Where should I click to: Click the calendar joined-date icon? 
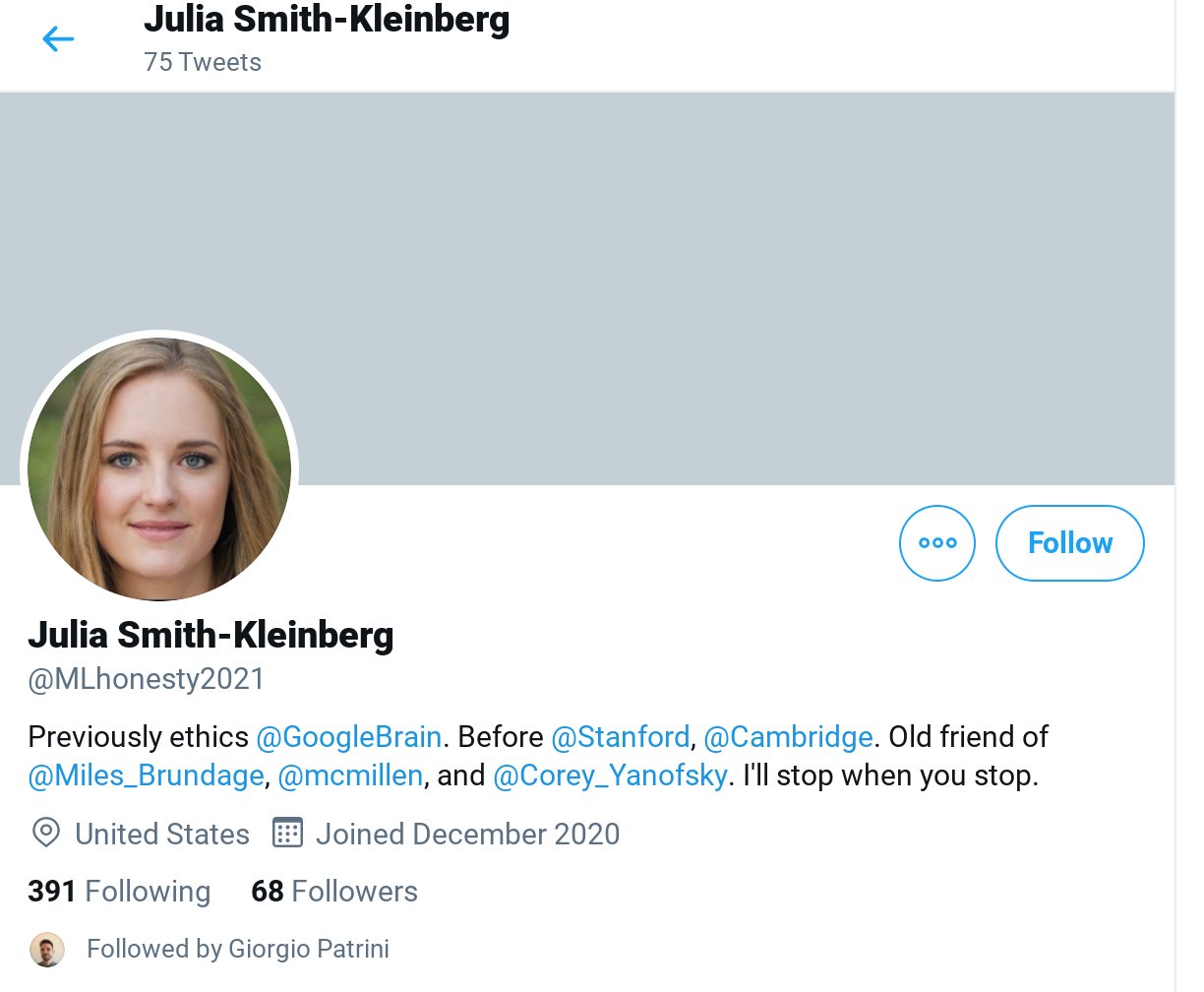click(286, 833)
